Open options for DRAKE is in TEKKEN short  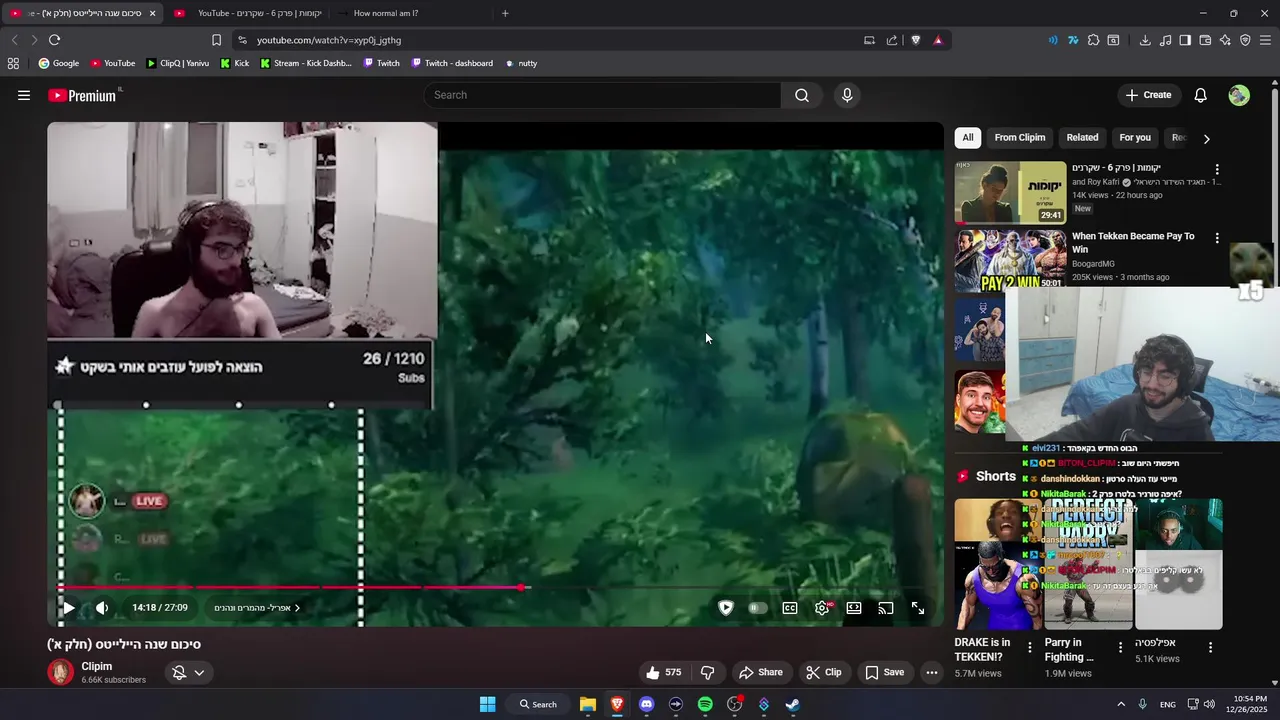[1030, 648]
